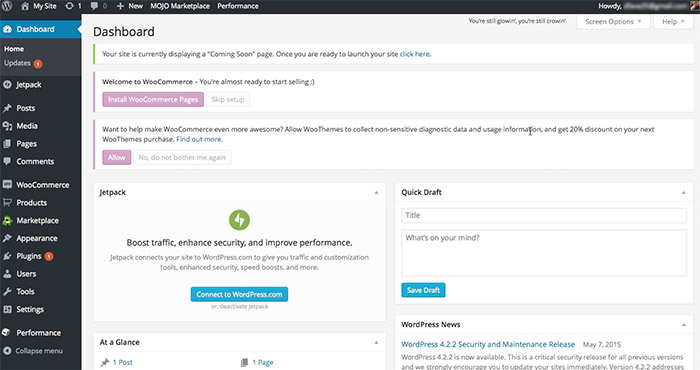Click the Plugins plug icon
The image size is (700, 370).
(7, 256)
